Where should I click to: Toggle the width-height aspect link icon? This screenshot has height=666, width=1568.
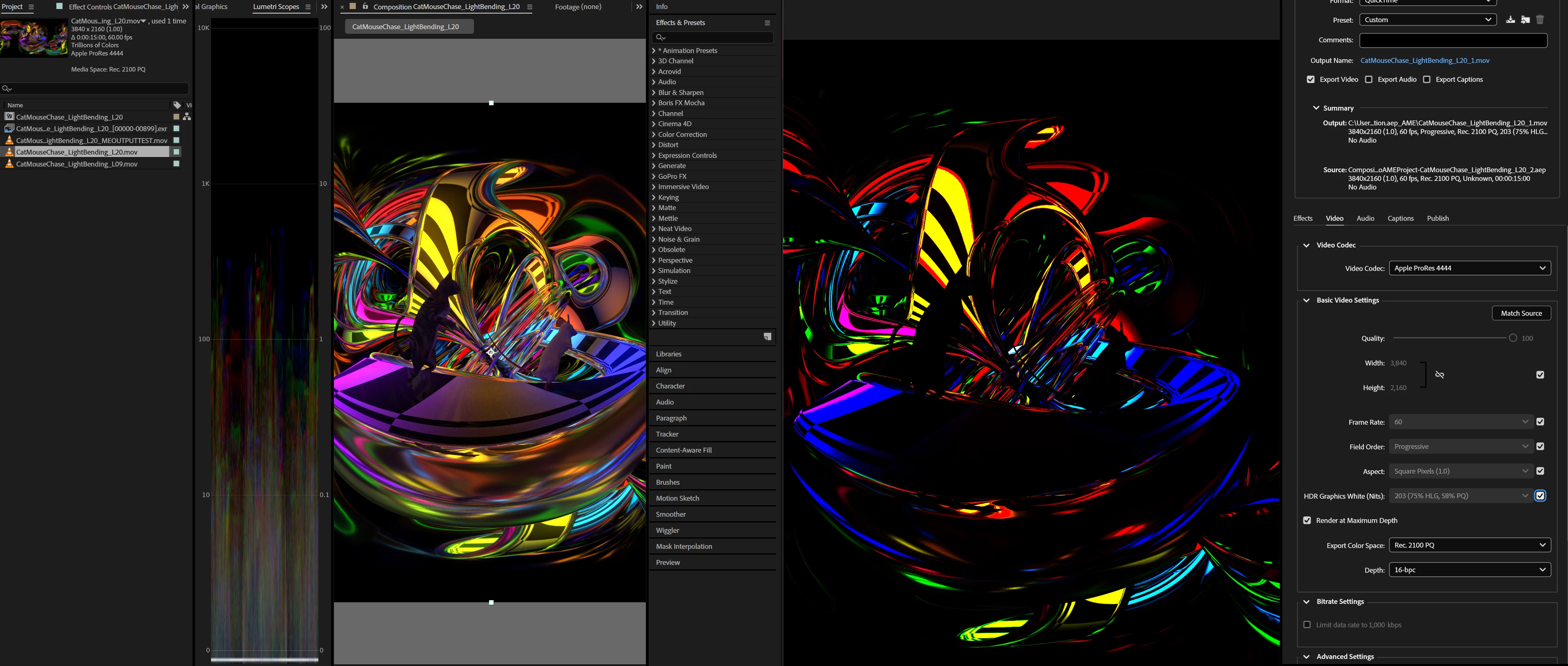tap(1440, 375)
